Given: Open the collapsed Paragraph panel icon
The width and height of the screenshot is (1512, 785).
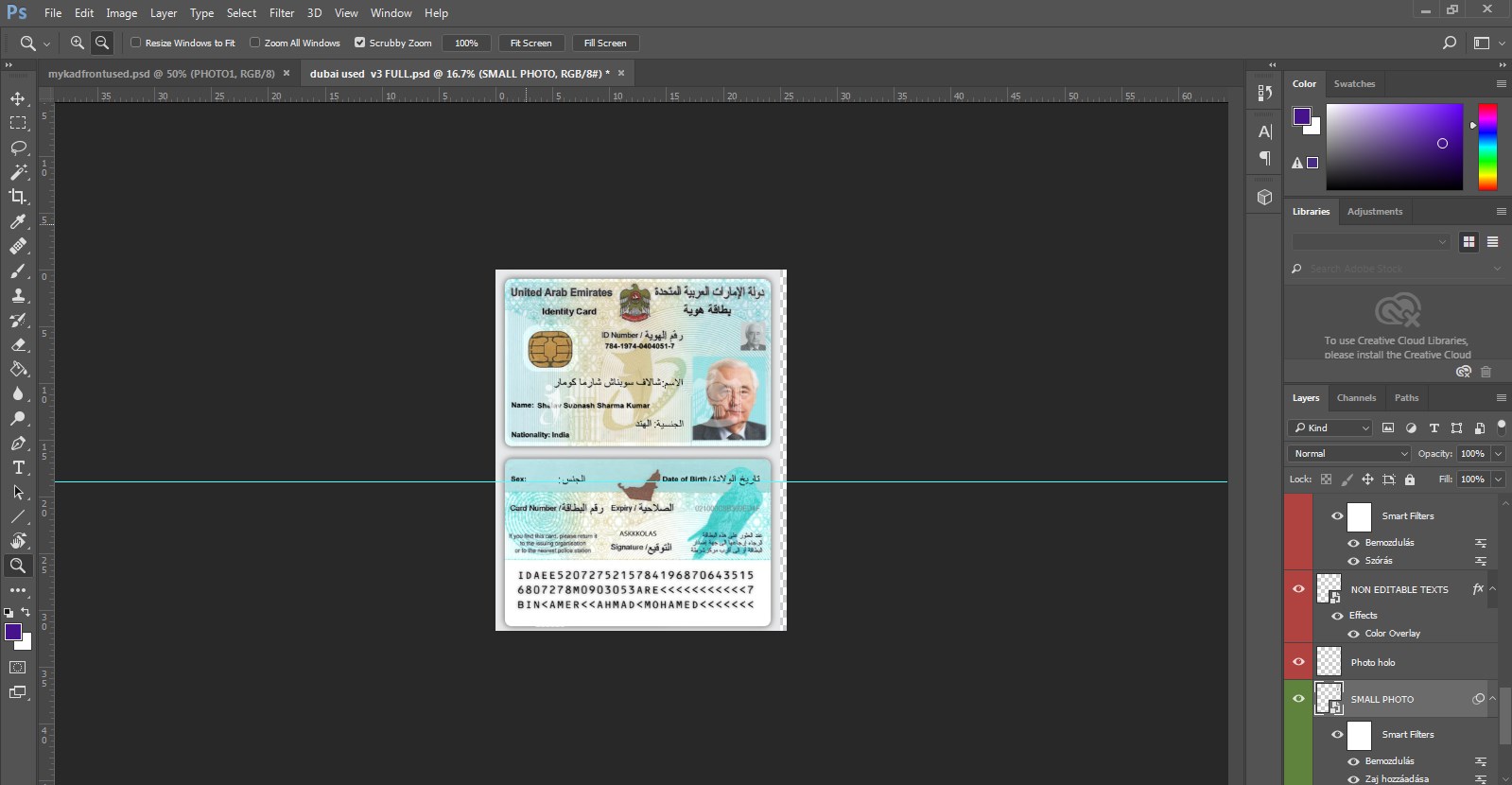Looking at the screenshot, I should tap(1264, 158).
